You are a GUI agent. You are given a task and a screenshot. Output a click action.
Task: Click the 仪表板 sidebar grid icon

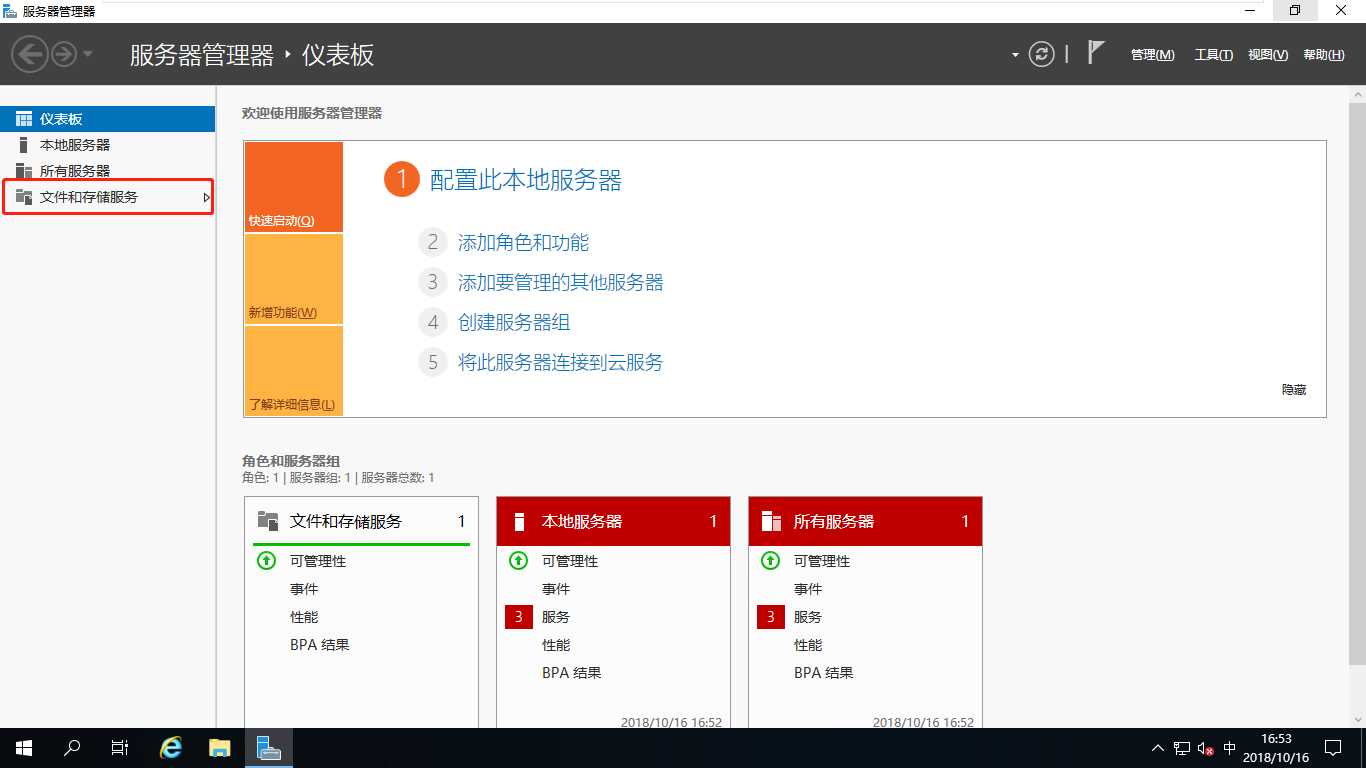(24, 119)
